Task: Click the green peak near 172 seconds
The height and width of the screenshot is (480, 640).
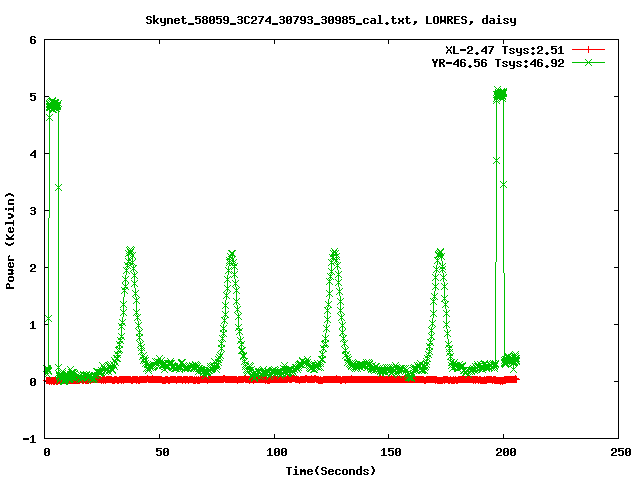Action: pyautogui.click(x=440, y=254)
